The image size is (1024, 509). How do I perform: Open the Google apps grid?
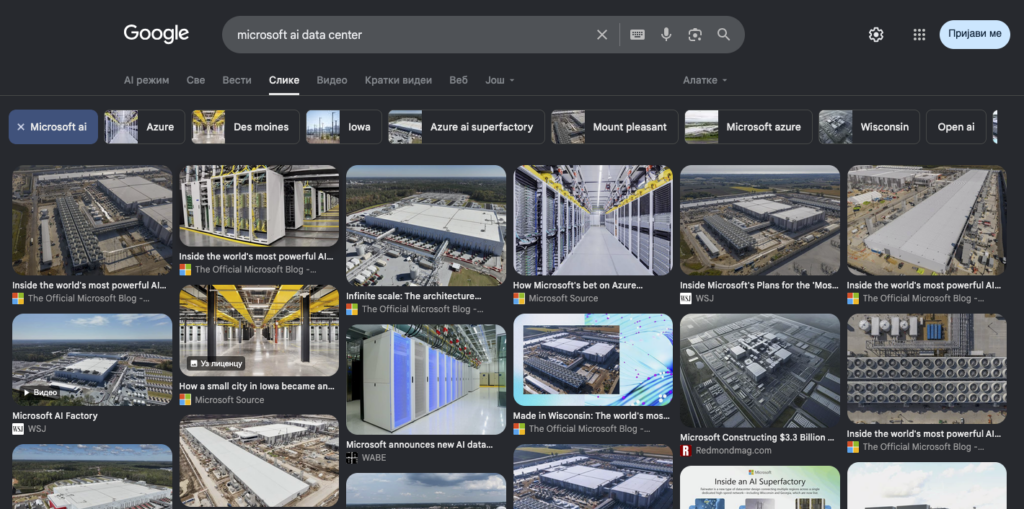pyautogui.click(x=920, y=35)
